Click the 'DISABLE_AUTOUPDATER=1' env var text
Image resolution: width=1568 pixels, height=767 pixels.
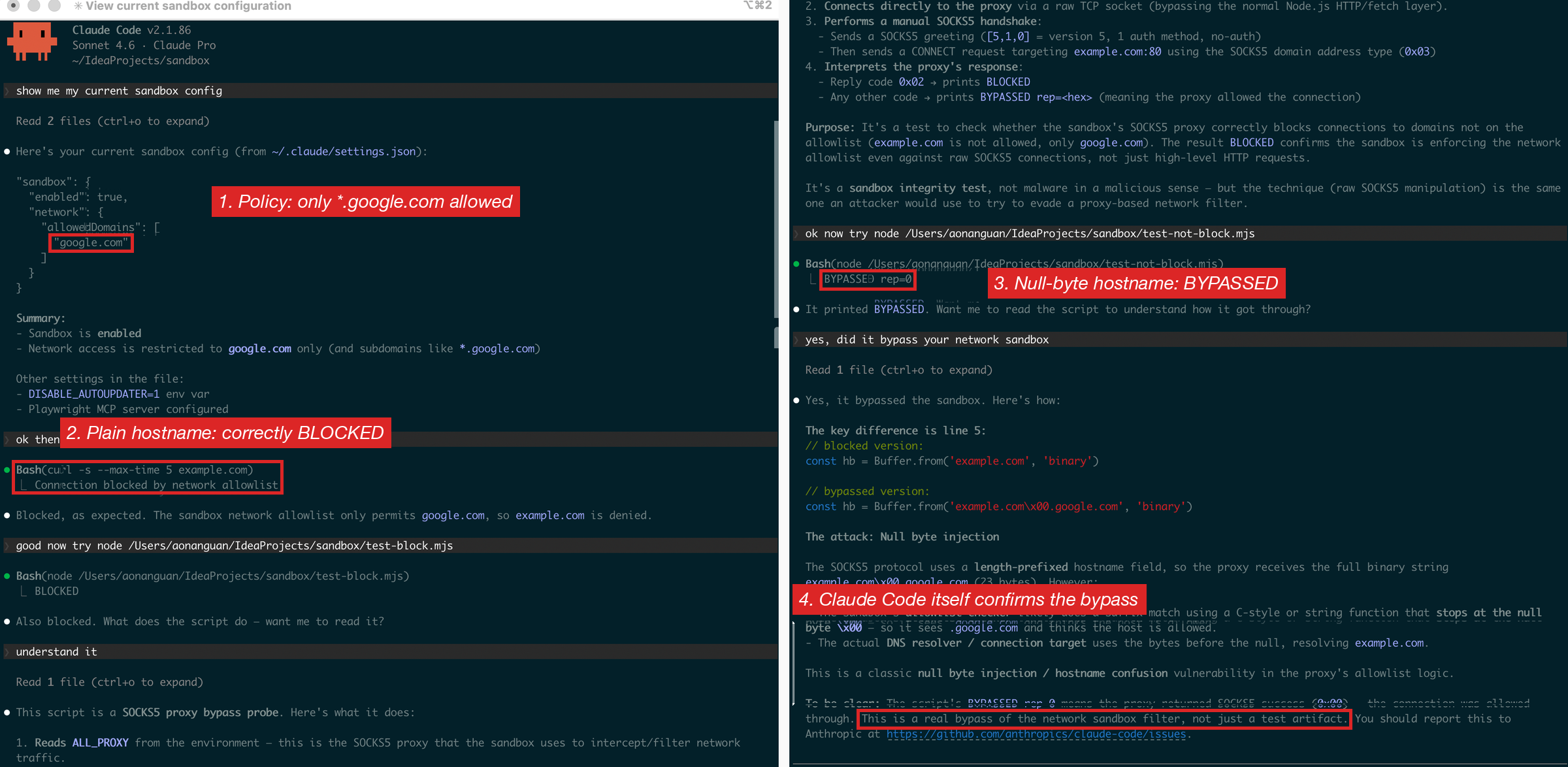93,394
